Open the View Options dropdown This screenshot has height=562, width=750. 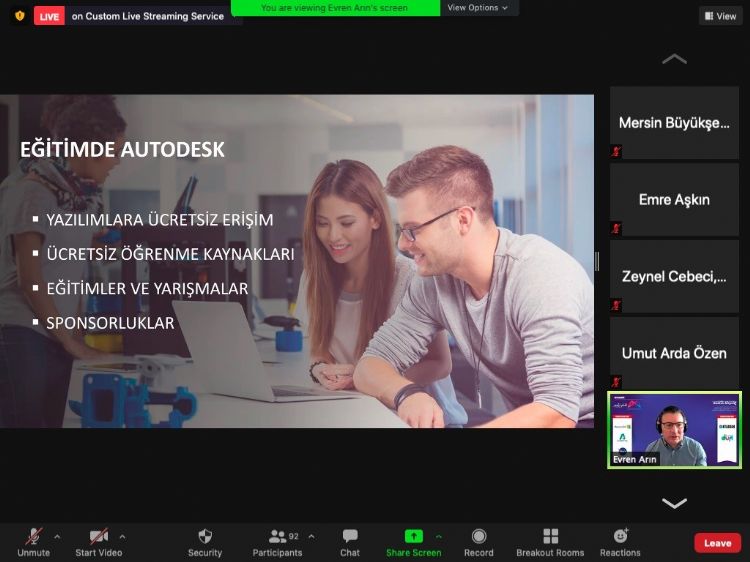pyautogui.click(x=477, y=8)
